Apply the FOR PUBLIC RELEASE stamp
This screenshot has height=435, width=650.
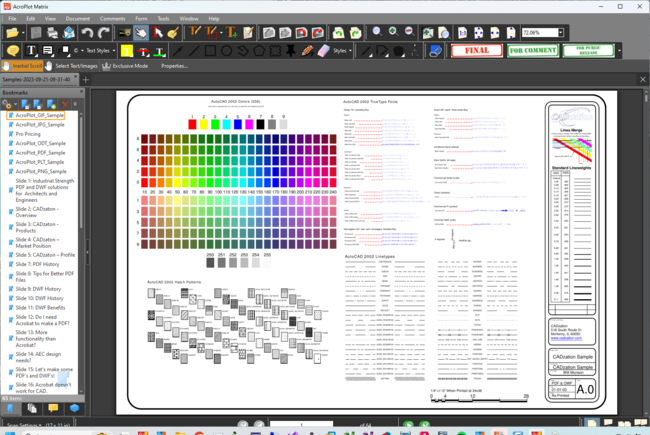click(x=588, y=51)
